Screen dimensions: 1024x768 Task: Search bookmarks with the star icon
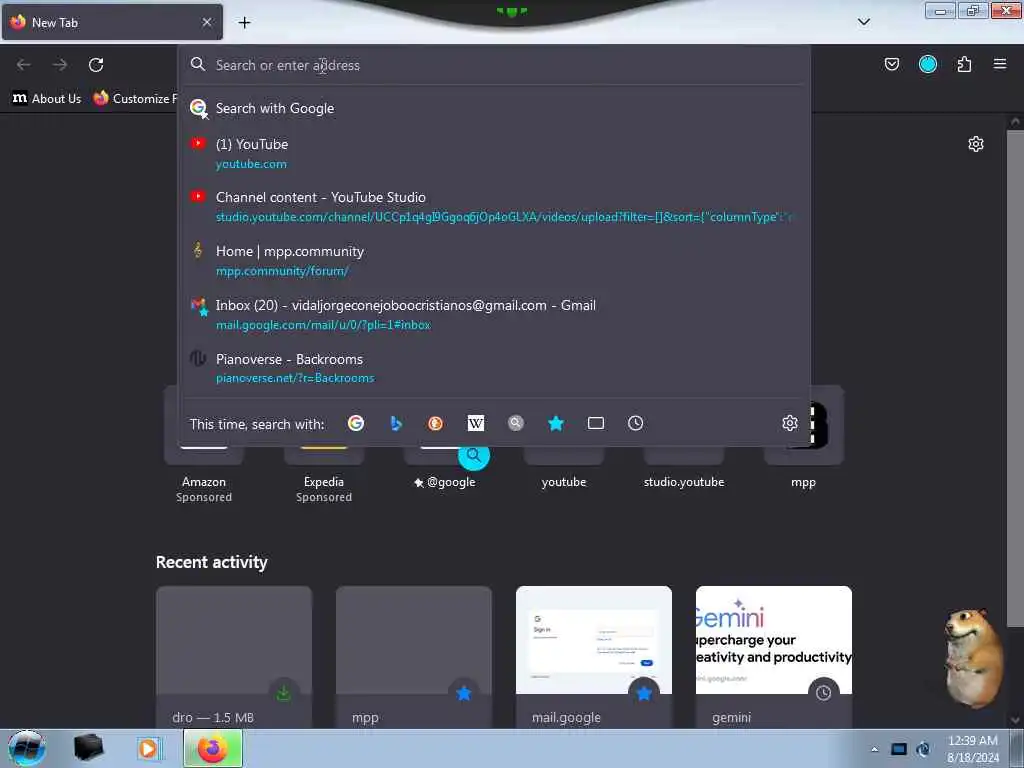[556, 423]
